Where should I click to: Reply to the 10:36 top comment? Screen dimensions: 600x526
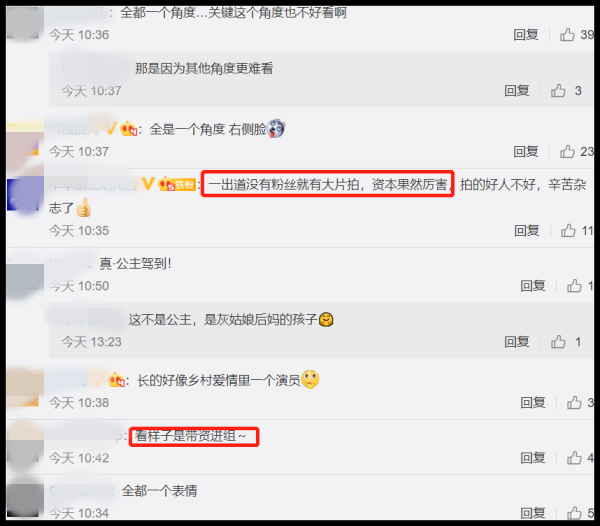tap(526, 35)
